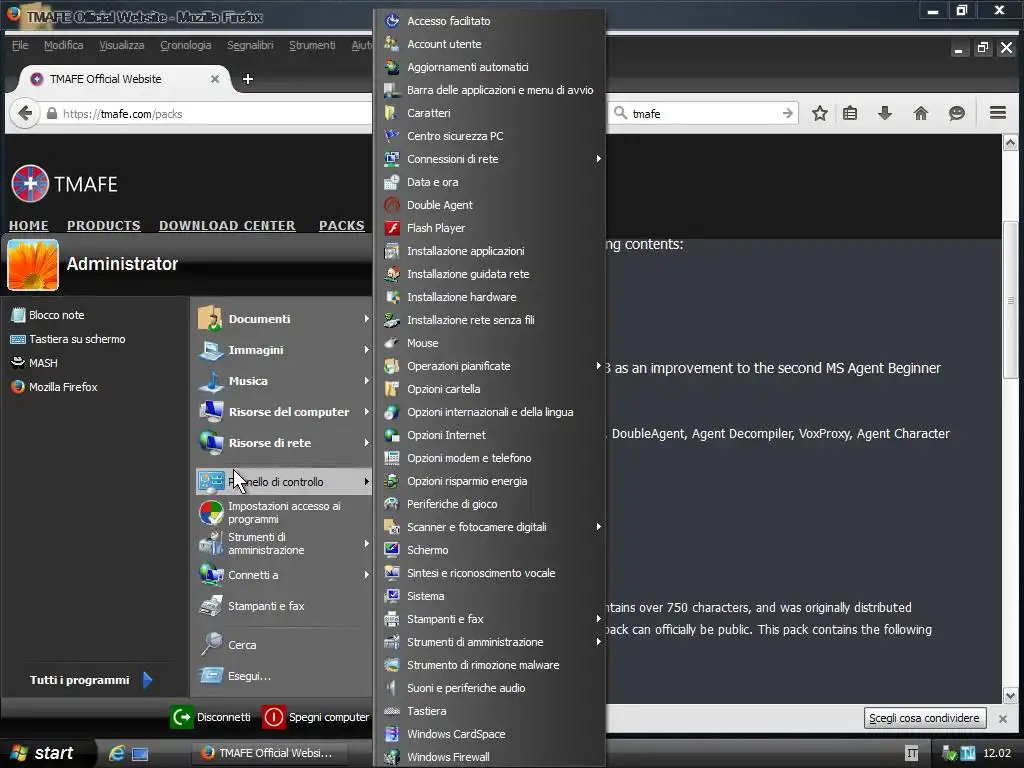This screenshot has height=768, width=1024.
Task: Open Cronologia menu in Firefox
Action: 185,45
